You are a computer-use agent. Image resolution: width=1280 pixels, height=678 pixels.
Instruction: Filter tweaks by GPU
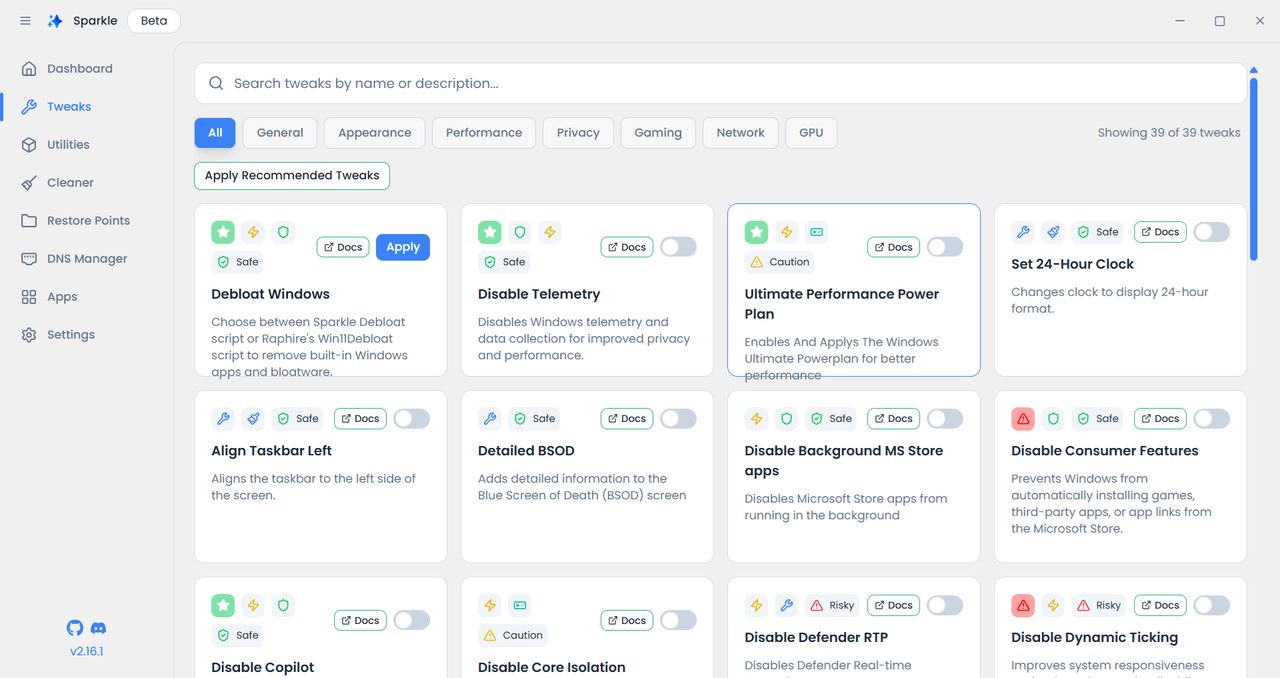[x=811, y=133]
